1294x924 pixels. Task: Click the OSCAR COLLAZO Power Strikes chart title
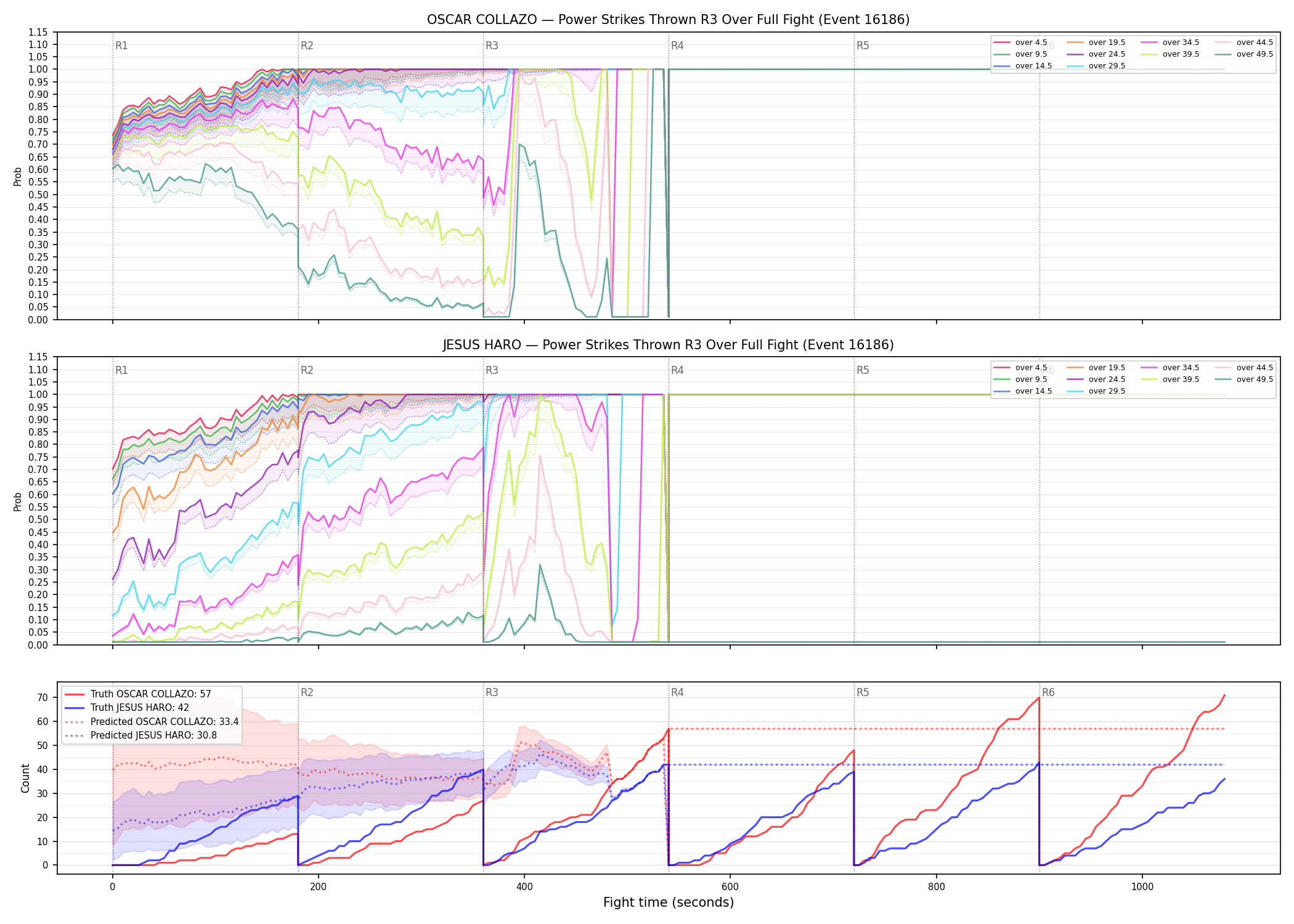click(x=668, y=20)
